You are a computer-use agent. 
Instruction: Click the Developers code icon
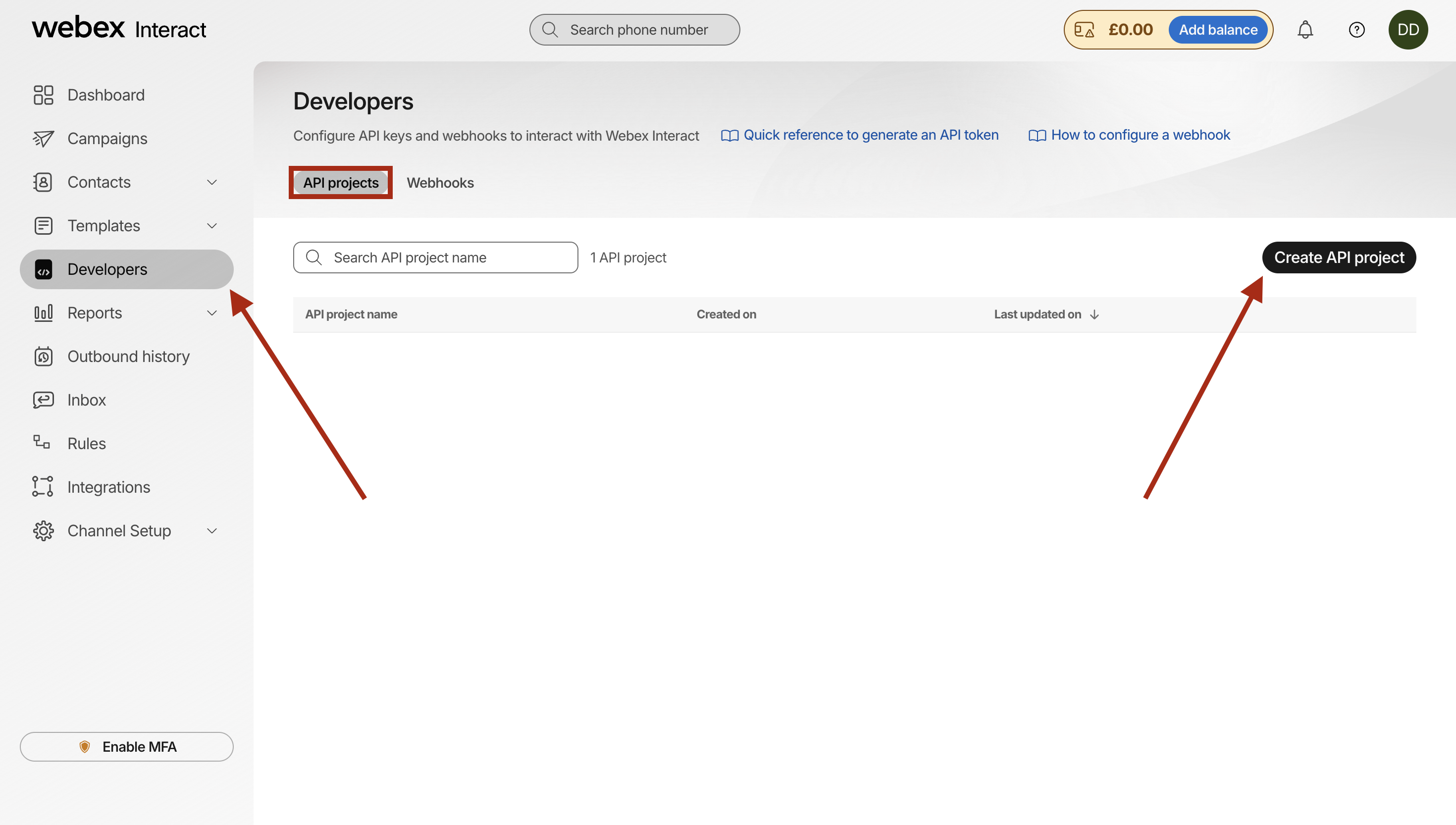[43, 269]
